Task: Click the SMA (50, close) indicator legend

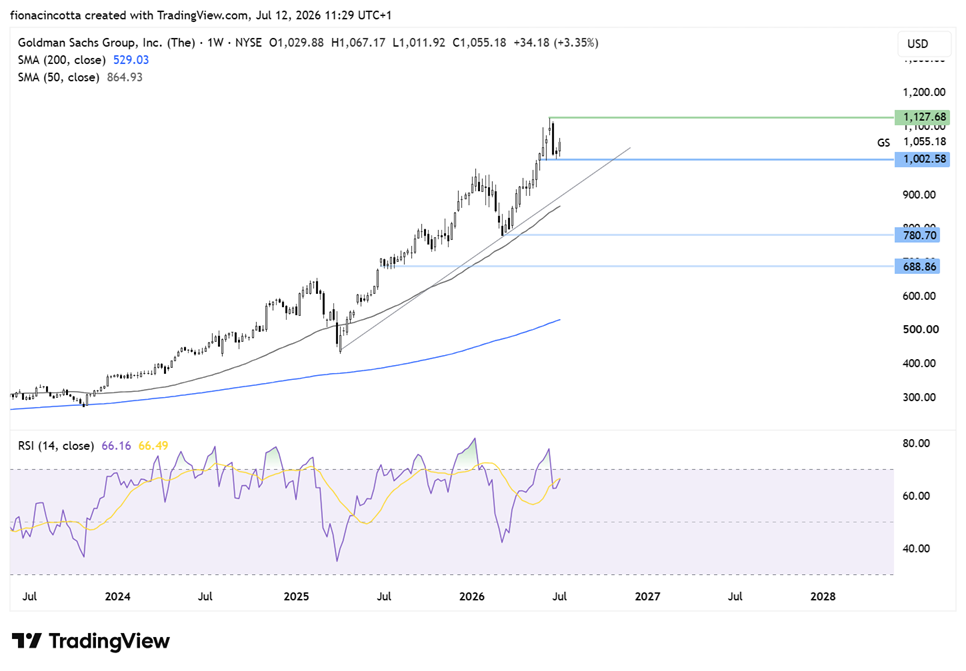Action: pos(59,77)
